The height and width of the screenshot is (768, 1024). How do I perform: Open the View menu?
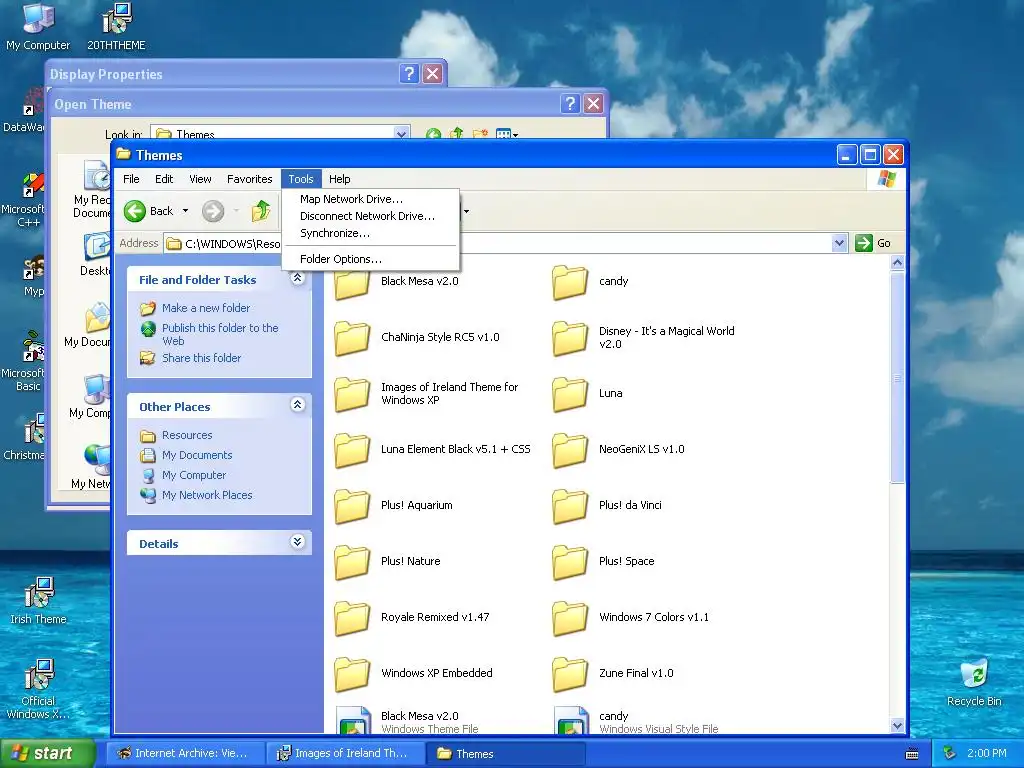click(x=200, y=179)
